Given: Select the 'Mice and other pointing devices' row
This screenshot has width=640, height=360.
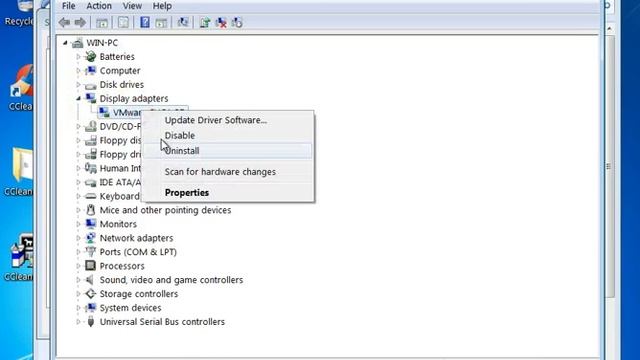Looking at the screenshot, I should pos(165,210).
